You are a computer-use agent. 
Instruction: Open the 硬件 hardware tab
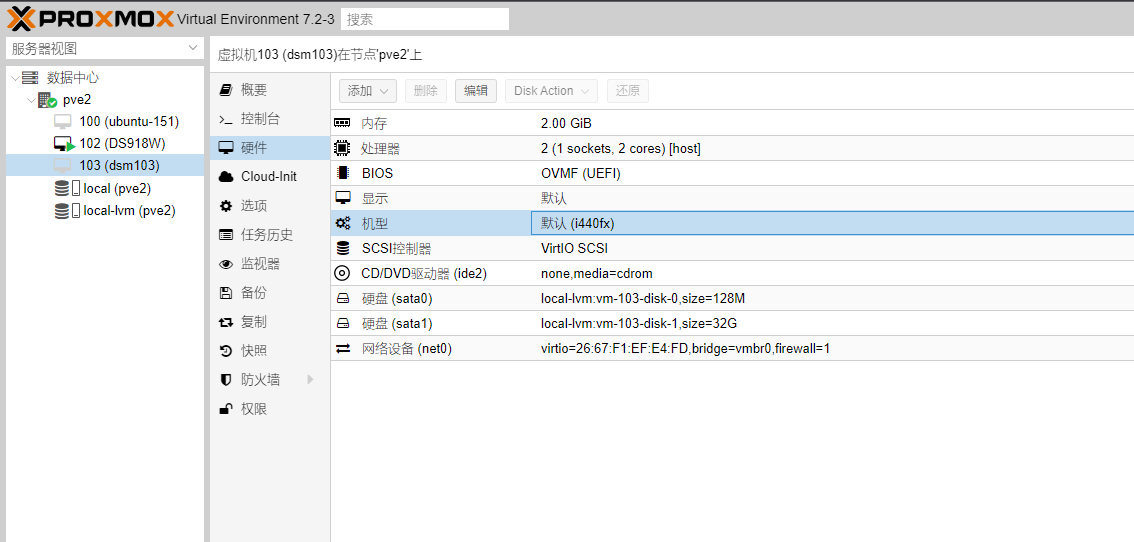click(x=270, y=148)
